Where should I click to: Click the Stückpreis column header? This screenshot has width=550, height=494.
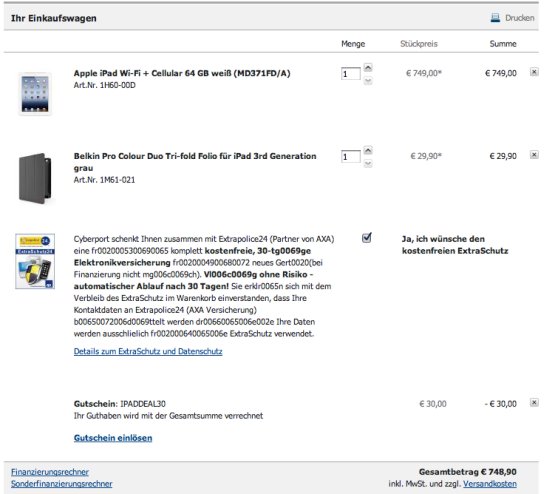click(419, 44)
